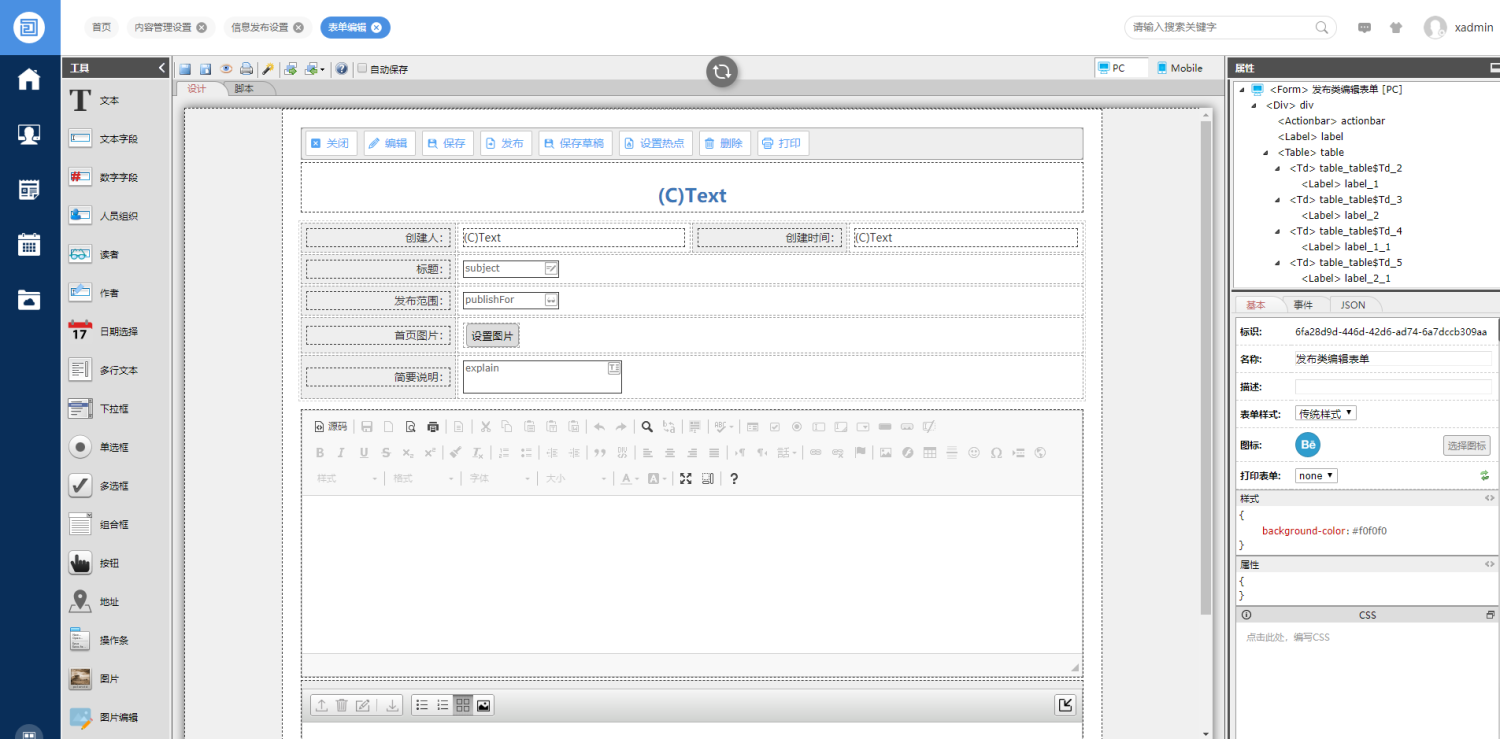Click the printer icon in designer toolbar
The height and width of the screenshot is (739, 1500).
pos(246,69)
